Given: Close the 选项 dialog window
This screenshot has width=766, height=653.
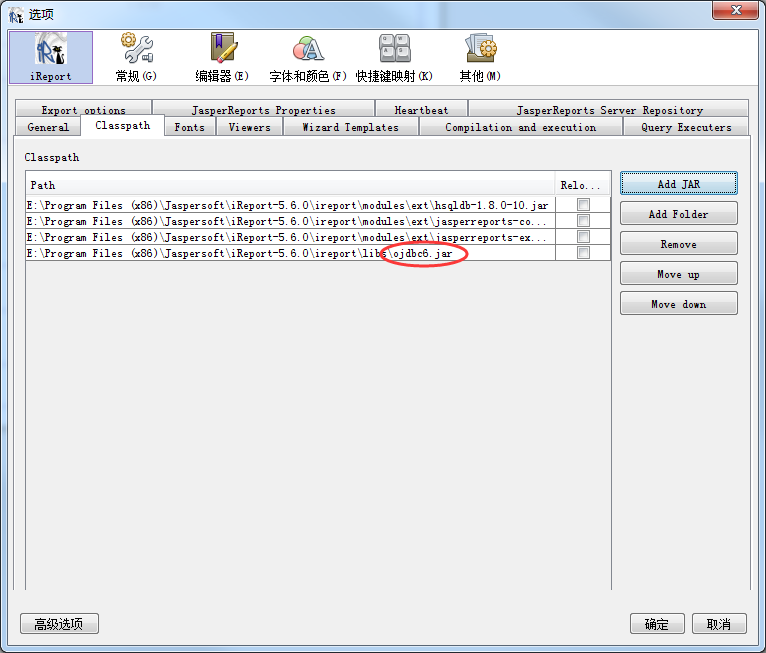Looking at the screenshot, I should [x=736, y=10].
